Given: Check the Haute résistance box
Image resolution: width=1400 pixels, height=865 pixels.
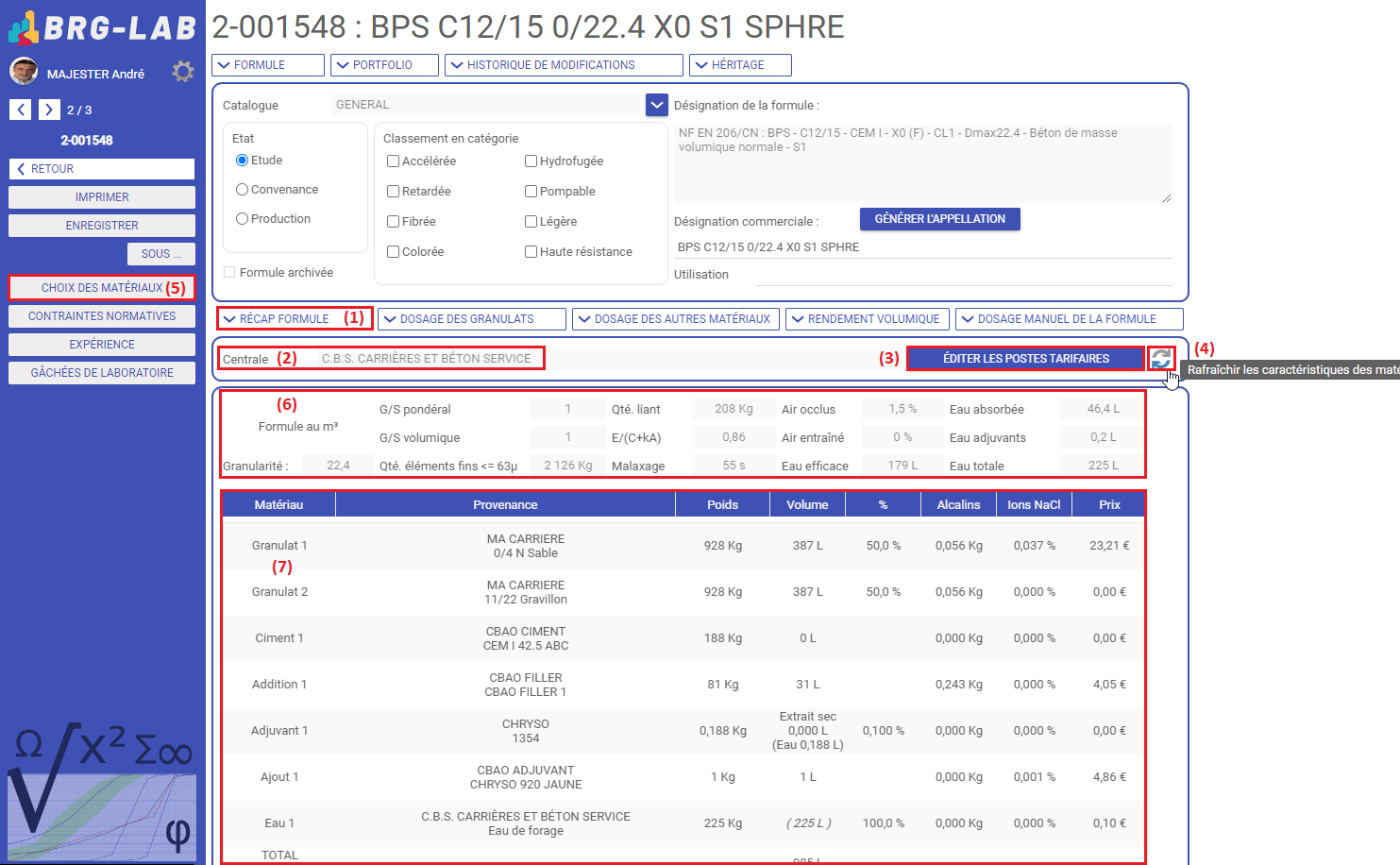Looking at the screenshot, I should point(531,252).
